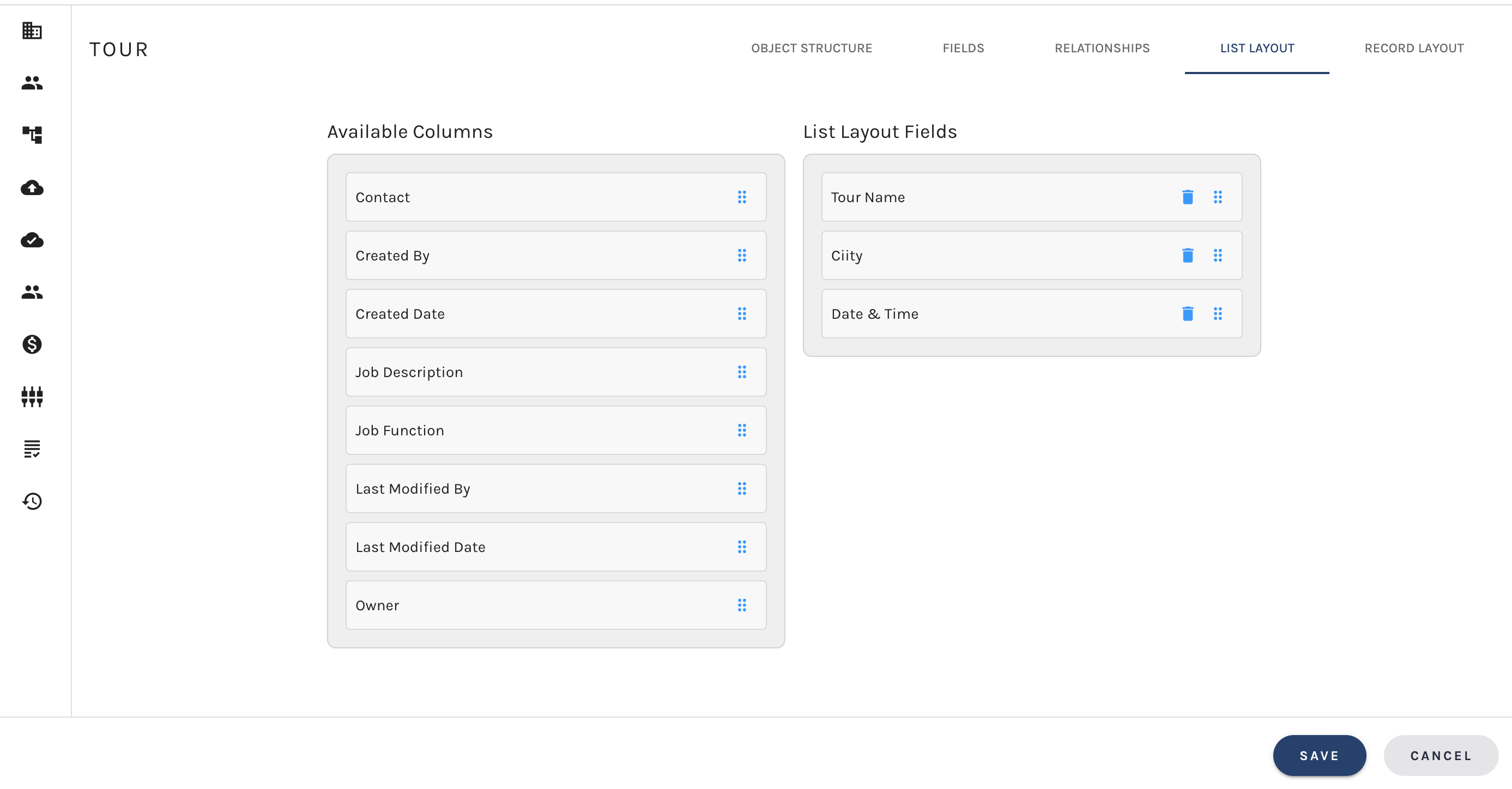Click the cloud upload icon in the sidebar
Viewport: 1512px width, 789px height.
click(x=31, y=188)
